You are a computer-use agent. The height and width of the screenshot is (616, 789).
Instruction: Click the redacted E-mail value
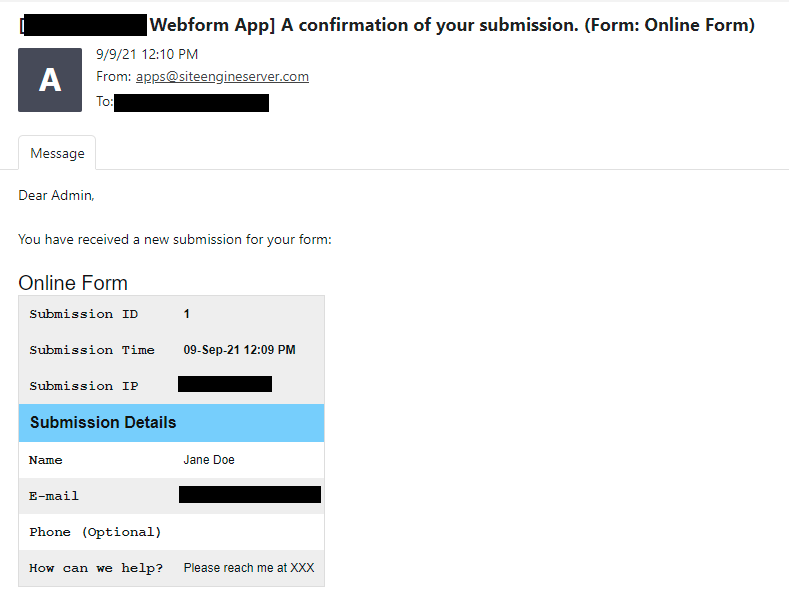(250, 495)
